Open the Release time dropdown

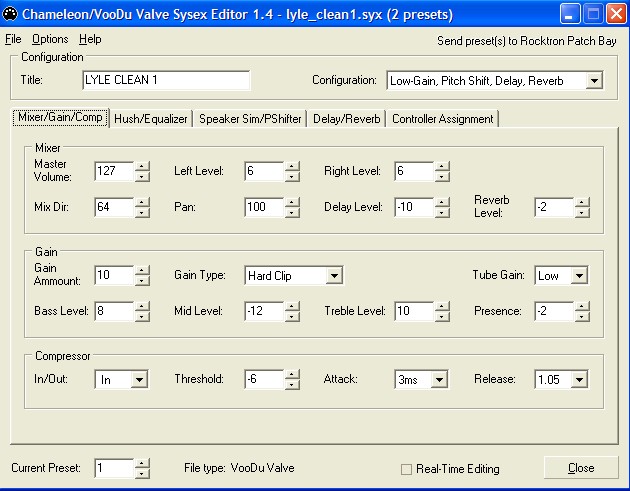[579, 379]
